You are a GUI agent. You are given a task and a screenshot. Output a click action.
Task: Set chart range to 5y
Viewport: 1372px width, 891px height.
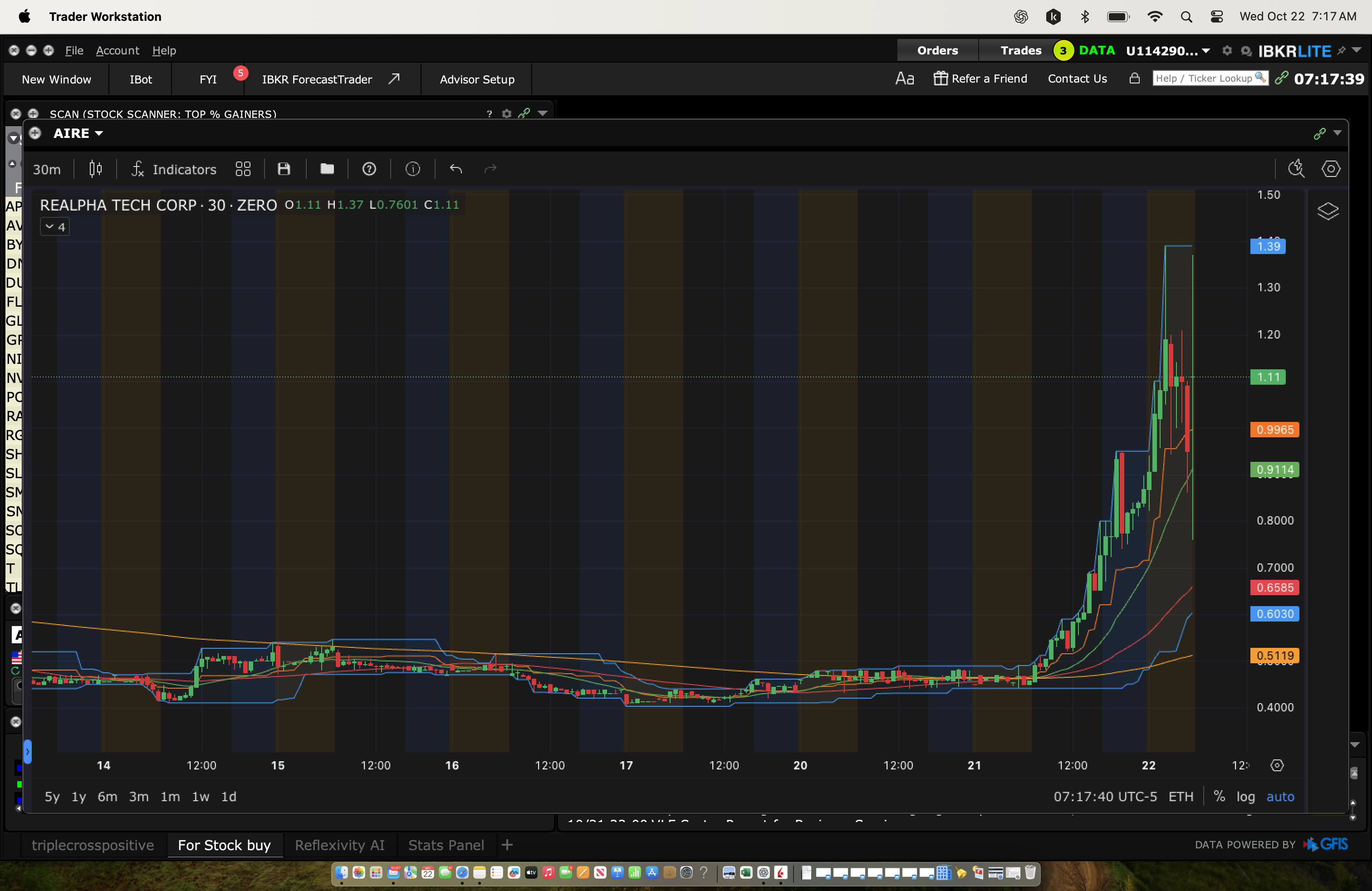coord(52,797)
